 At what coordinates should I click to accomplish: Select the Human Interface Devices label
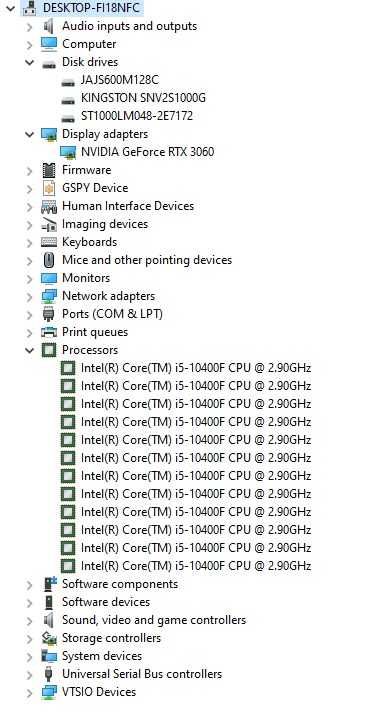128,206
